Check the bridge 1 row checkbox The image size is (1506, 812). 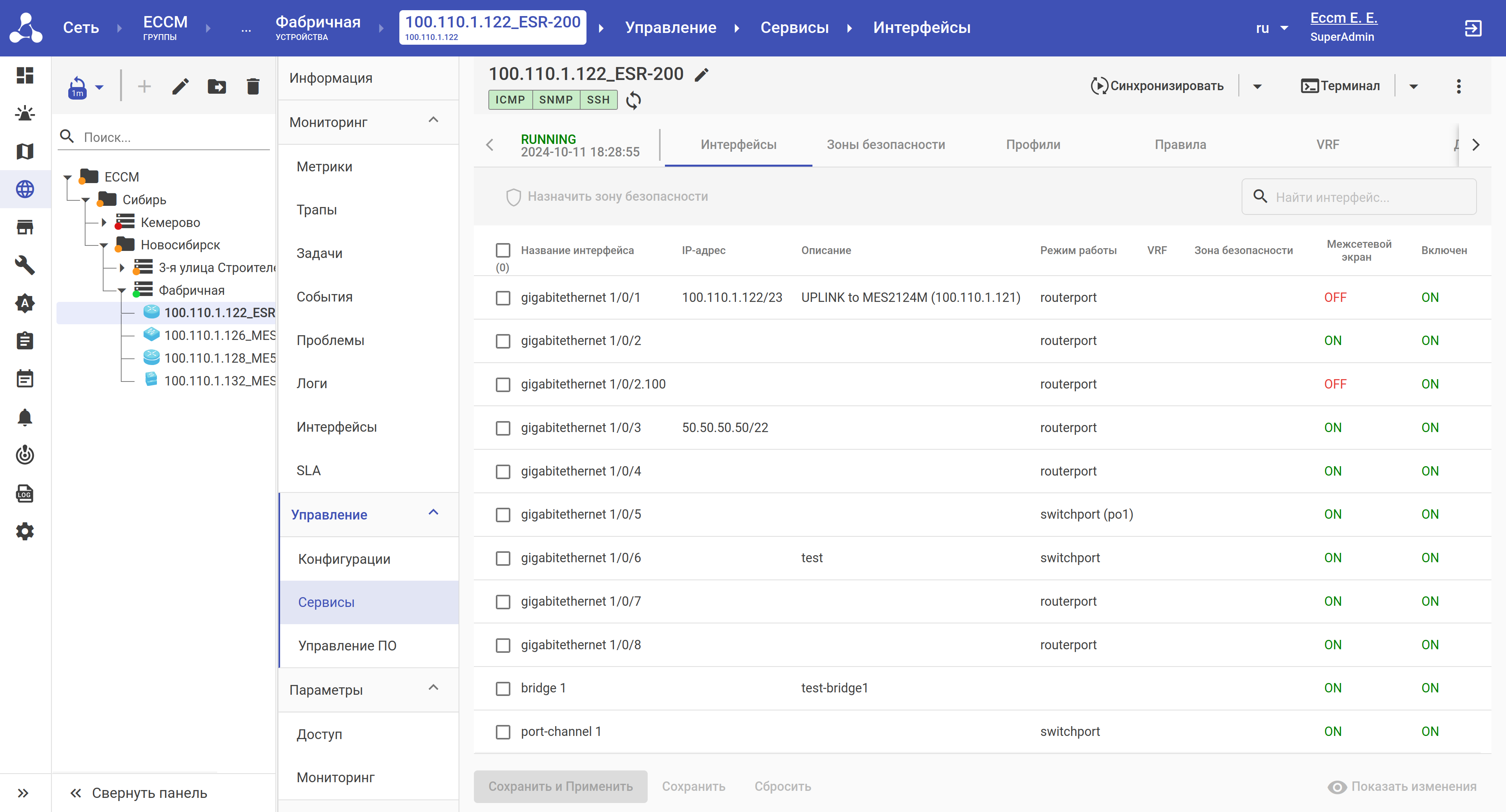503,688
